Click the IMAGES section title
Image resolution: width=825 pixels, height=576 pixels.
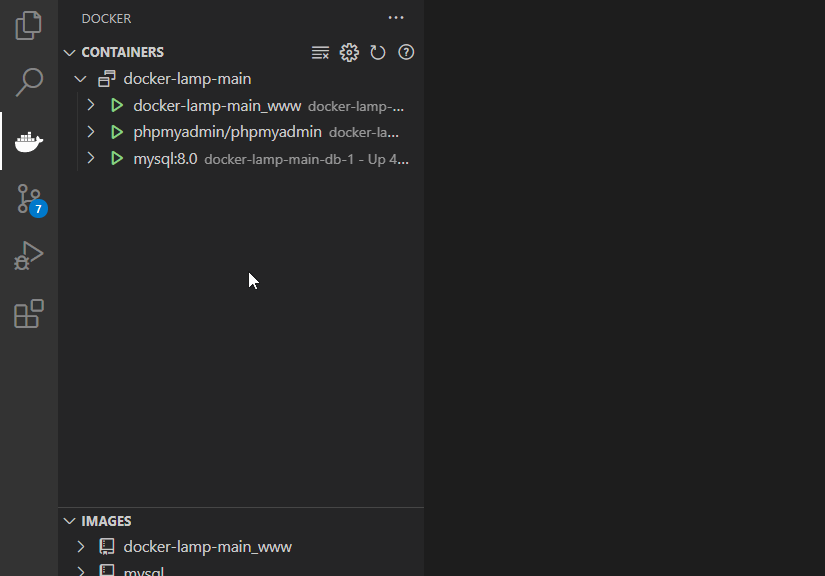tap(106, 521)
